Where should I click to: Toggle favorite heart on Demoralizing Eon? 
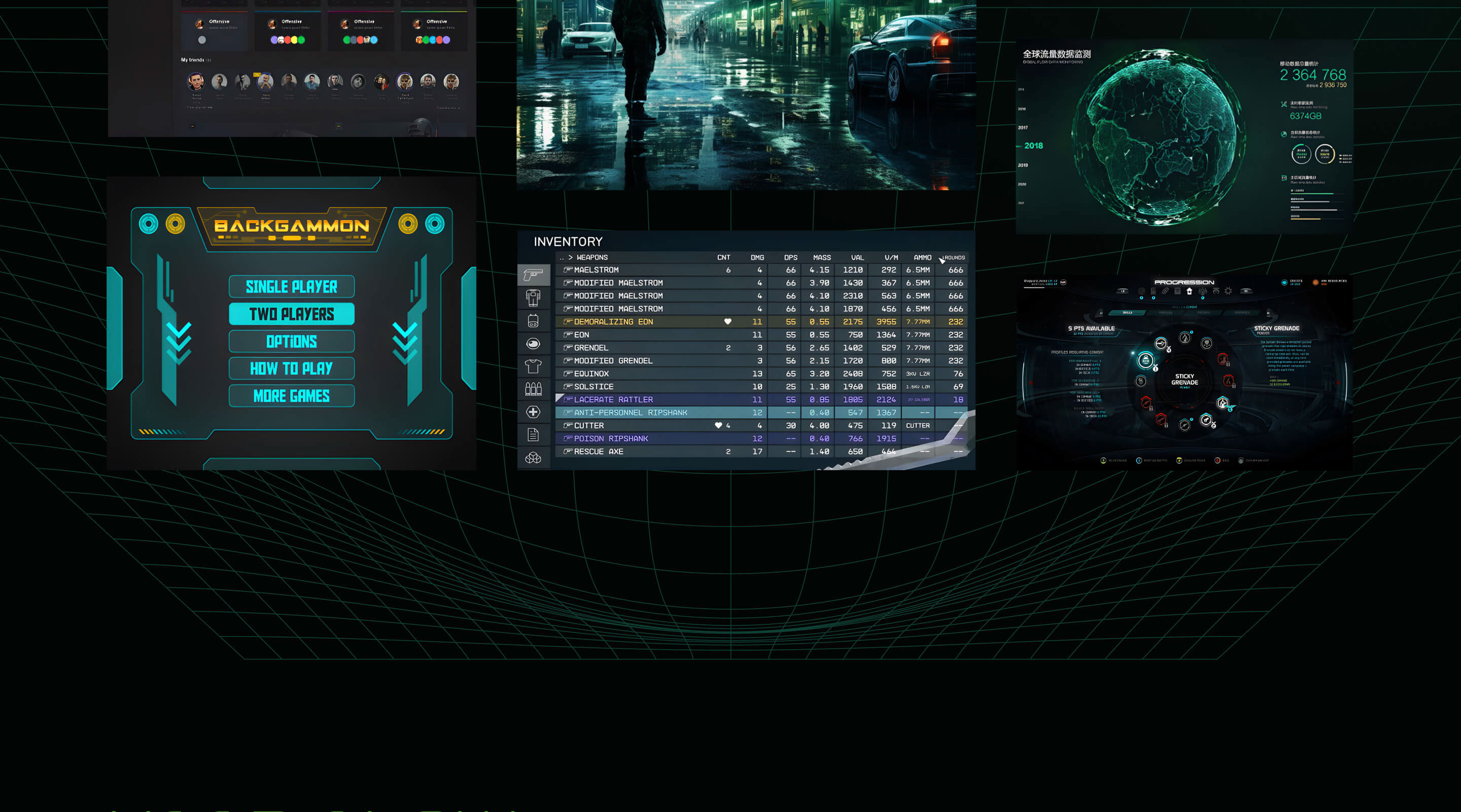pyautogui.click(x=727, y=322)
